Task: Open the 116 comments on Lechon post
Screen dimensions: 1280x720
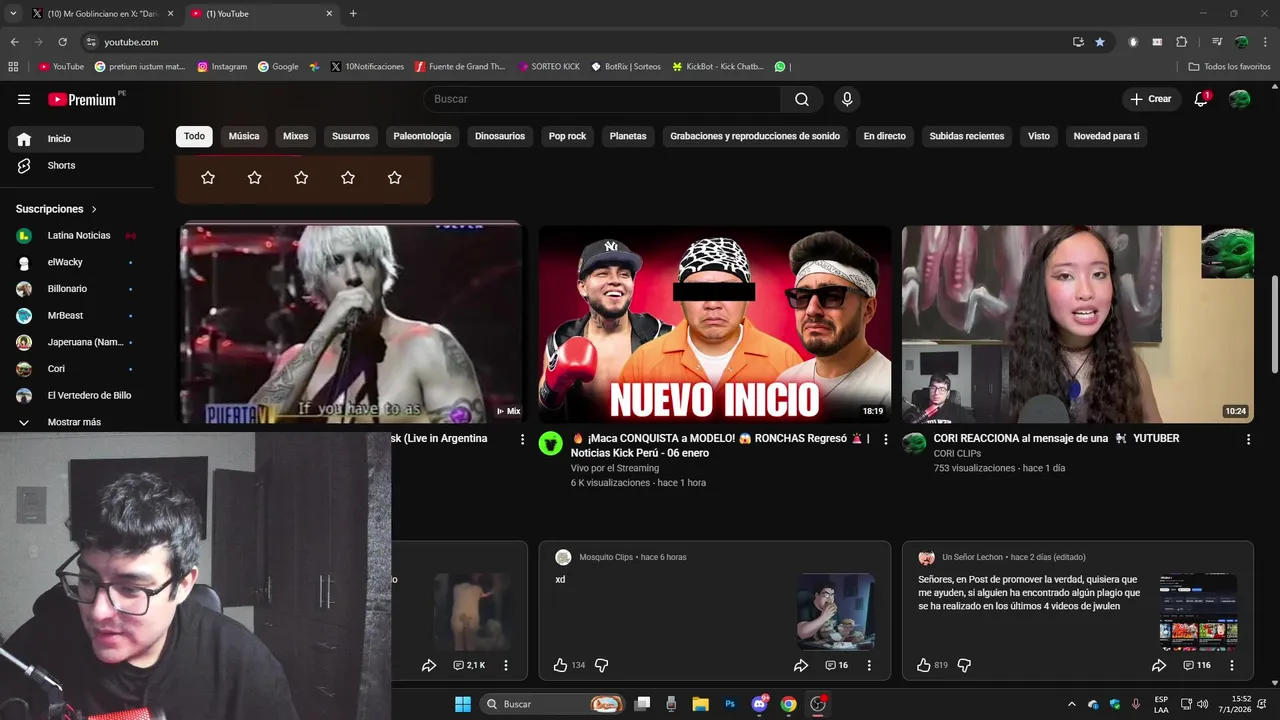Action: tap(1196, 665)
